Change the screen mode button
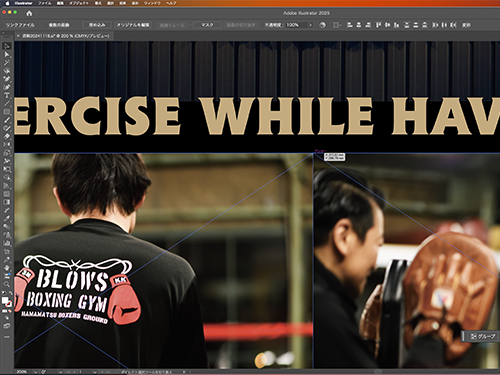500x375 pixels. [x=7, y=326]
